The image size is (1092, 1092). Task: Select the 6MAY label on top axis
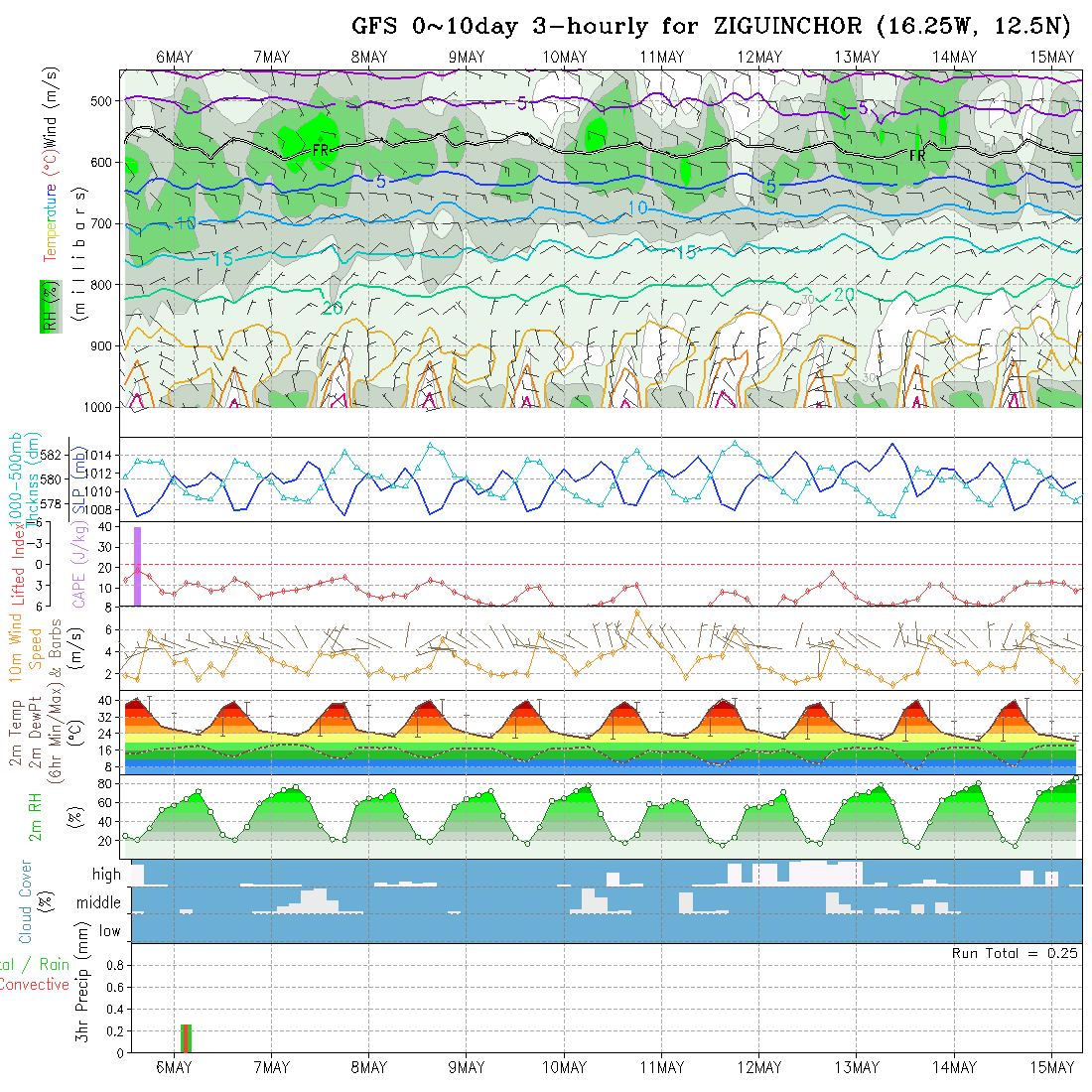[174, 58]
